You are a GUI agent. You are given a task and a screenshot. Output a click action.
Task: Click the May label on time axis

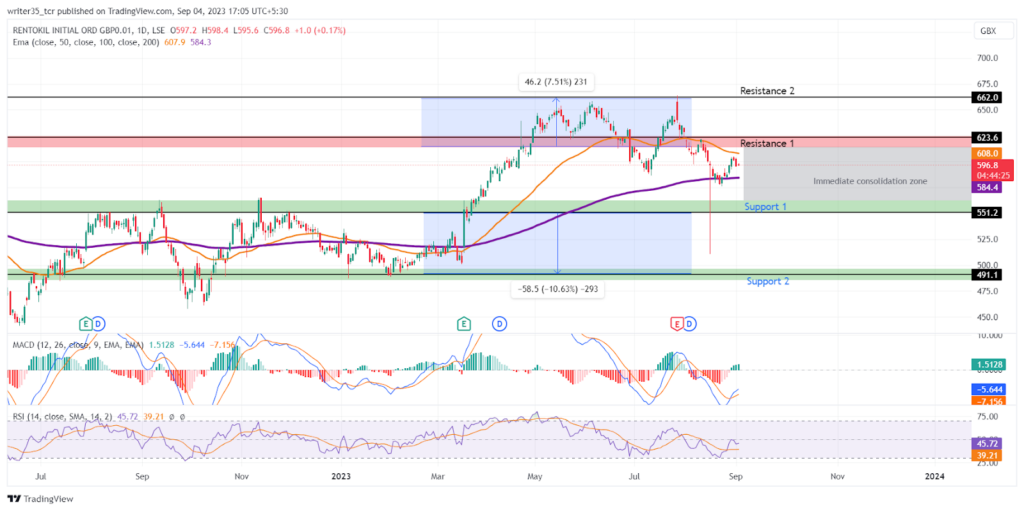[535, 477]
